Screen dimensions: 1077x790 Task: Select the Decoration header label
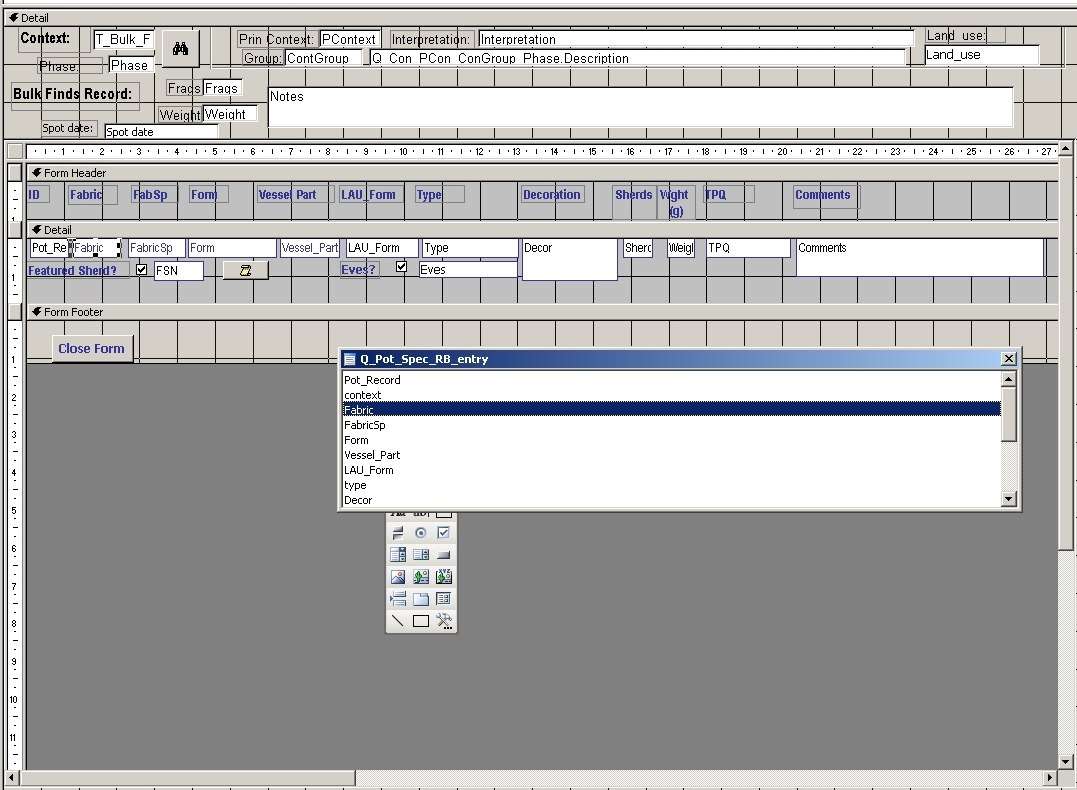click(x=552, y=195)
